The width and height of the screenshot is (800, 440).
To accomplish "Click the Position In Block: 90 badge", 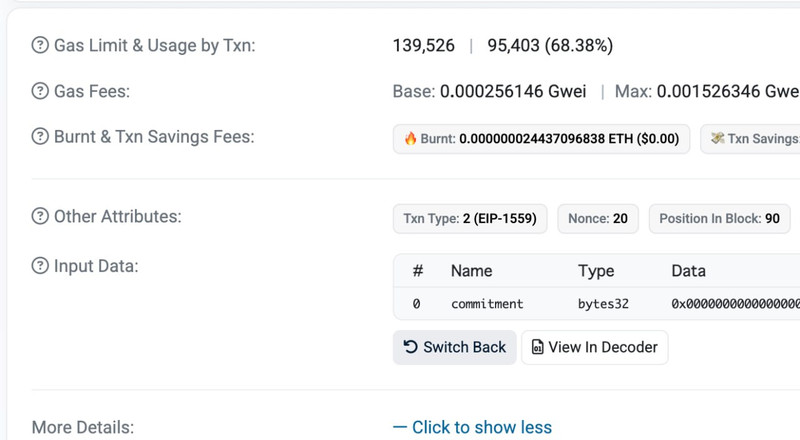I will (x=719, y=219).
